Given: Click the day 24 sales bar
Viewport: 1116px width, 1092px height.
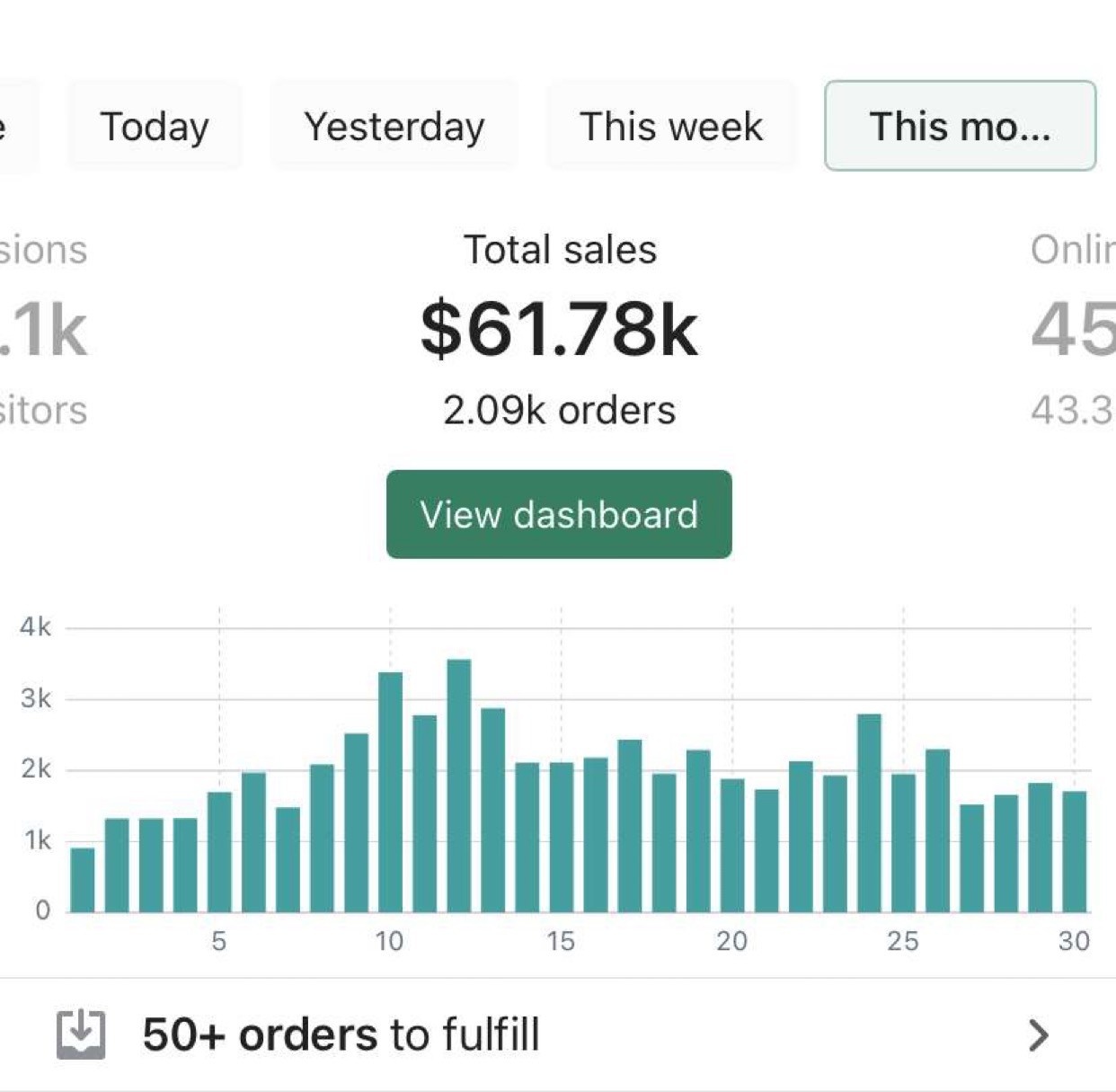Looking at the screenshot, I should [x=869, y=813].
